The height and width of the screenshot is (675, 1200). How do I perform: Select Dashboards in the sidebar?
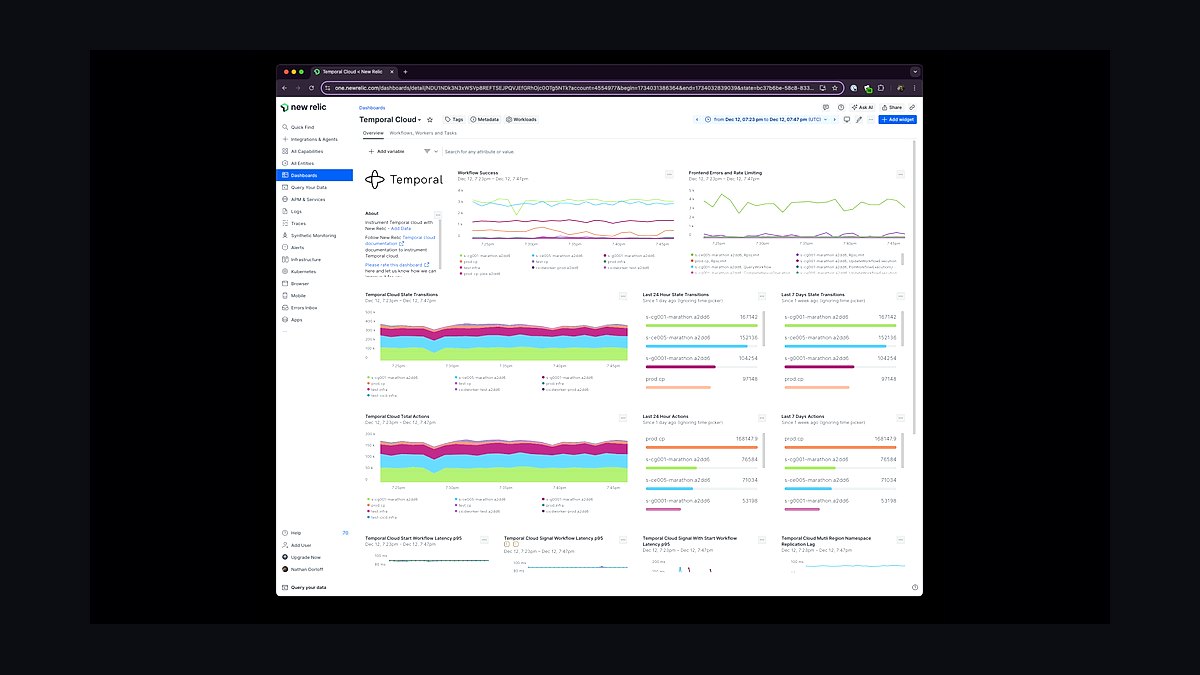pyautogui.click(x=315, y=175)
